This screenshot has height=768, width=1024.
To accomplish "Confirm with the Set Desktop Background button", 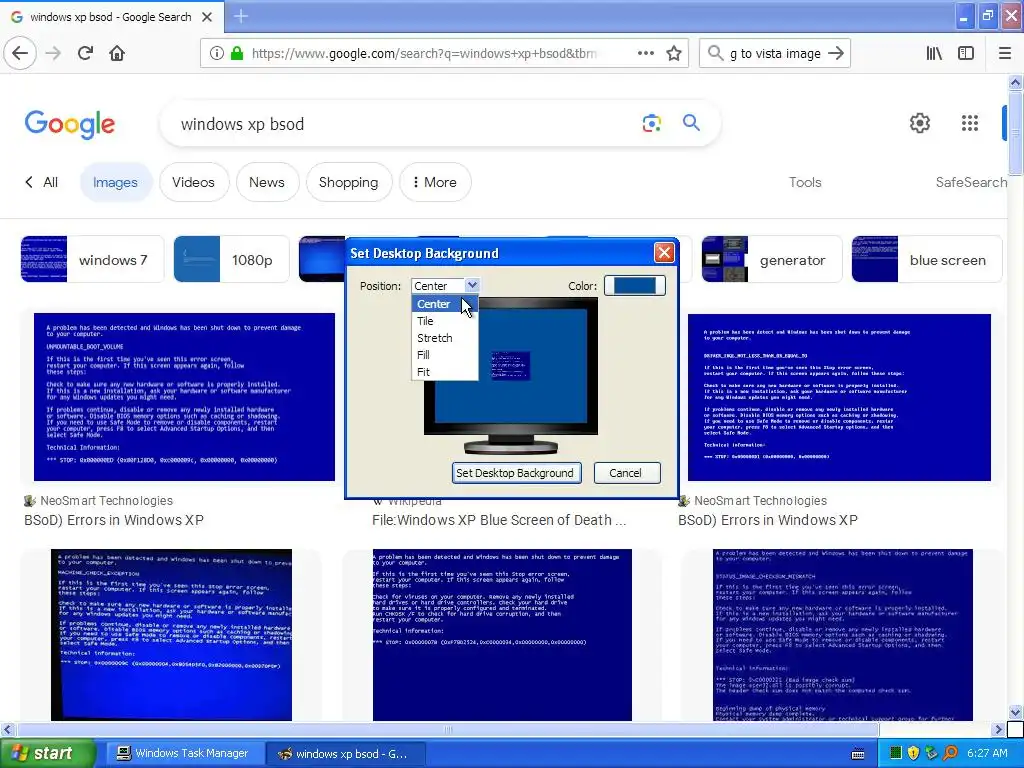I will click(x=517, y=473).
